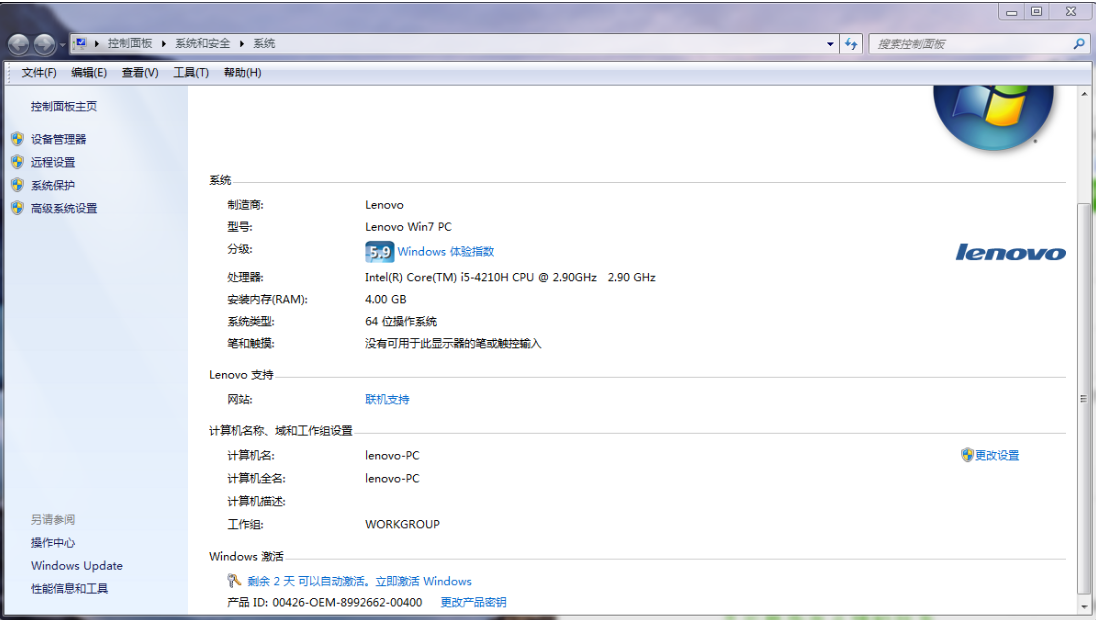Click the refresh icon in the address bar
This screenshot has height=620, width=1096.
click(849, 43)
